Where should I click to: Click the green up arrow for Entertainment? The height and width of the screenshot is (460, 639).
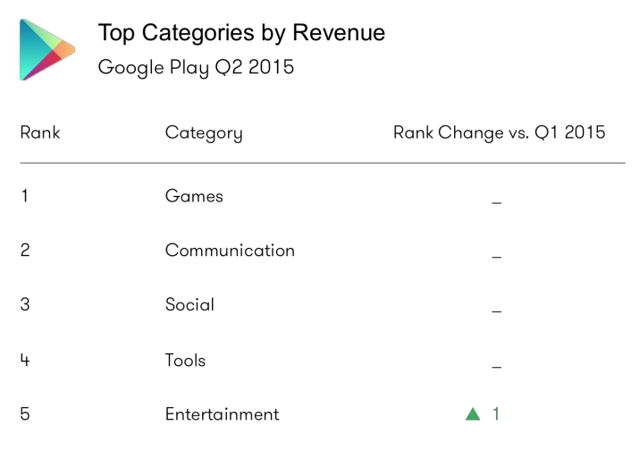pyautogui.click(x=473, y=414)
